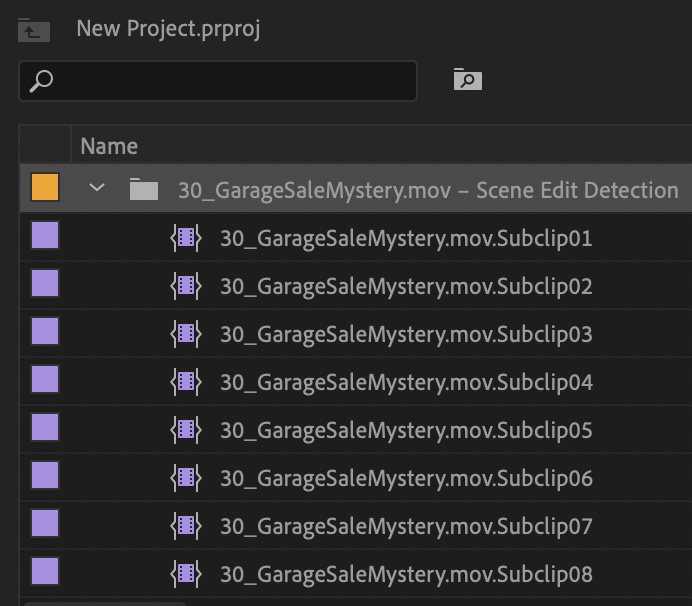Click Subclip07 subclip icon

tap(186, 526)
